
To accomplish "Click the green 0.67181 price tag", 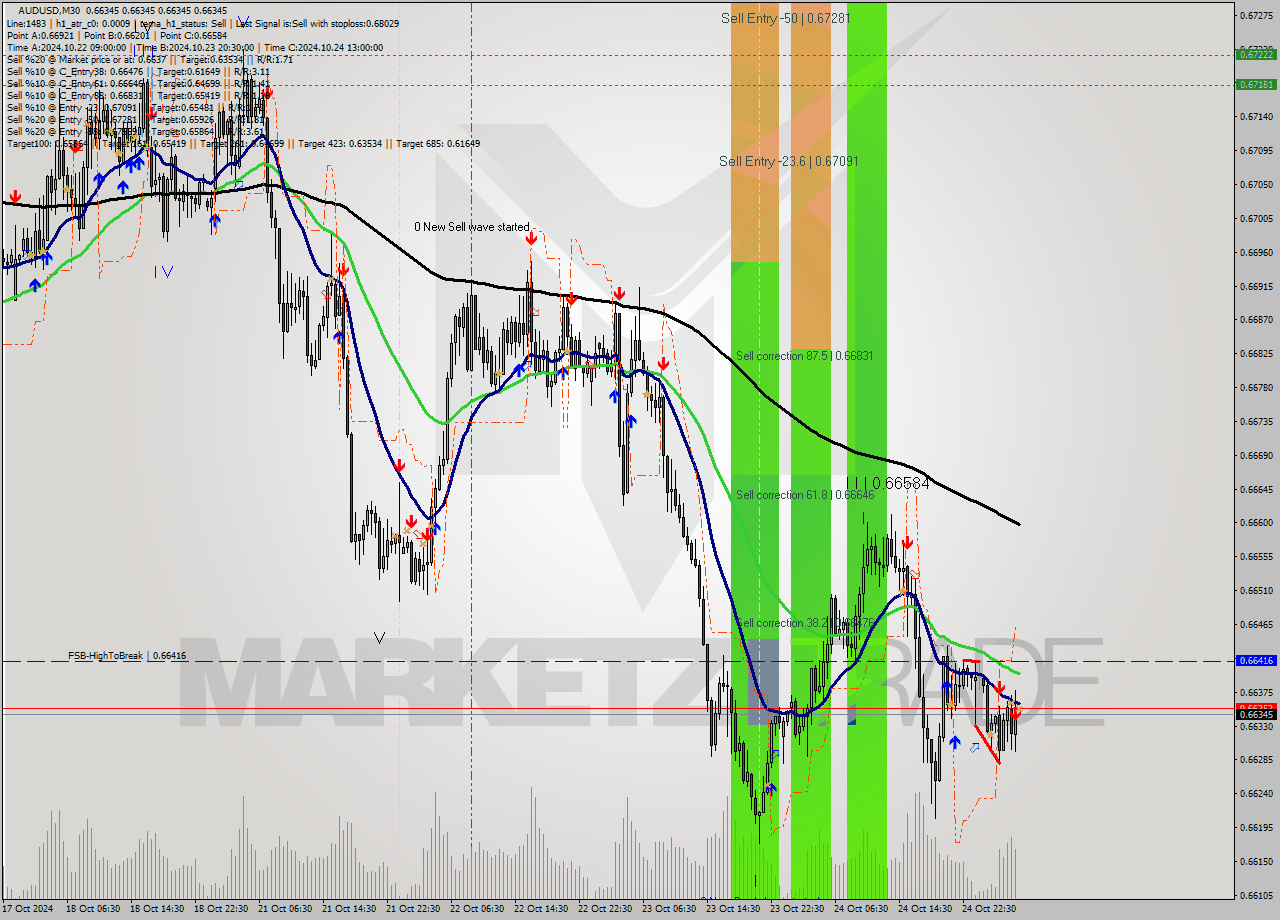I will pos(1256,85).
